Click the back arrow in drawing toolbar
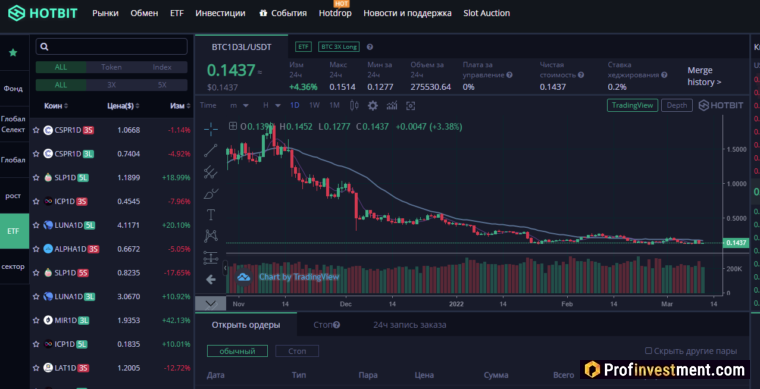The width and height of the screenshot is (760, 389). point(210,279)
